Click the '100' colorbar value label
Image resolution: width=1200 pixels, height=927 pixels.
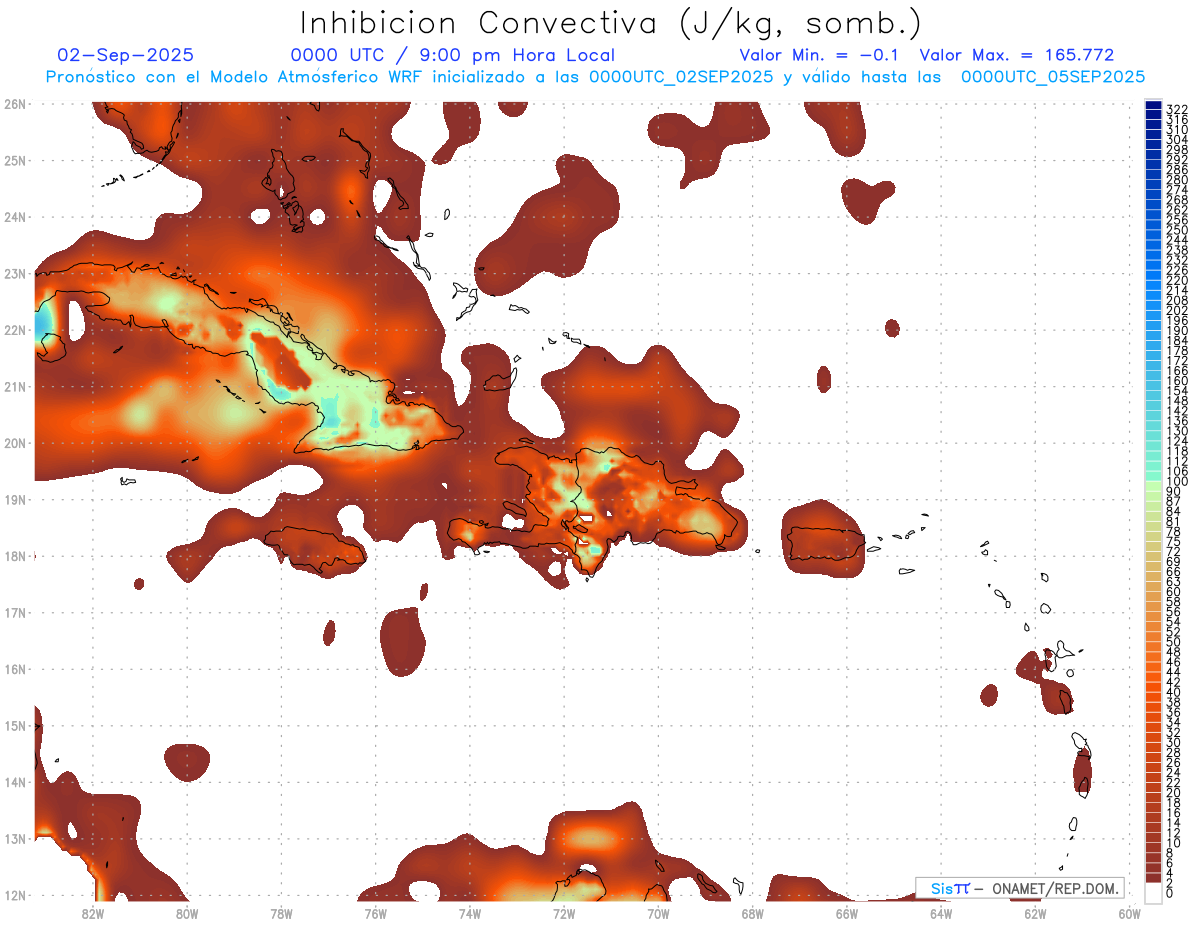click(1177, 482)
